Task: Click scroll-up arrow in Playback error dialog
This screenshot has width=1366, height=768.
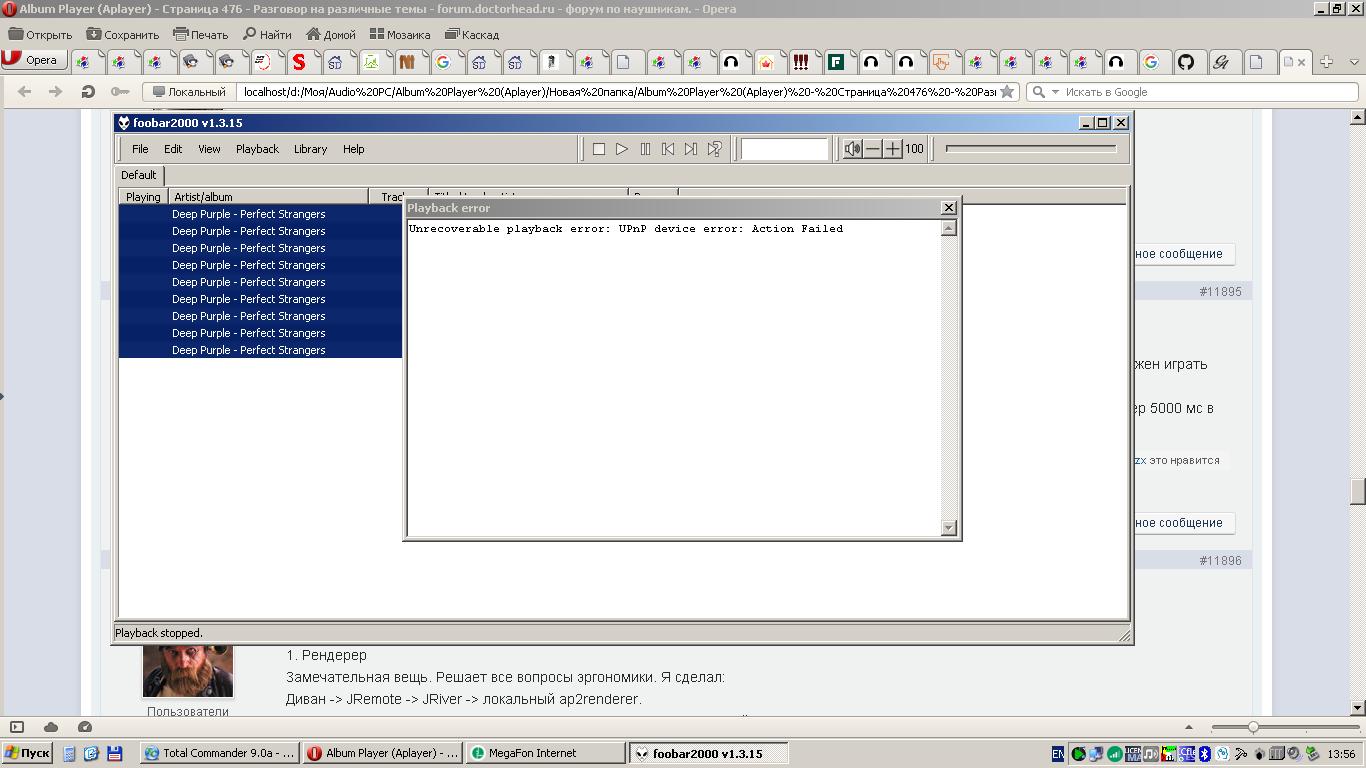Action: pos(949,228)
